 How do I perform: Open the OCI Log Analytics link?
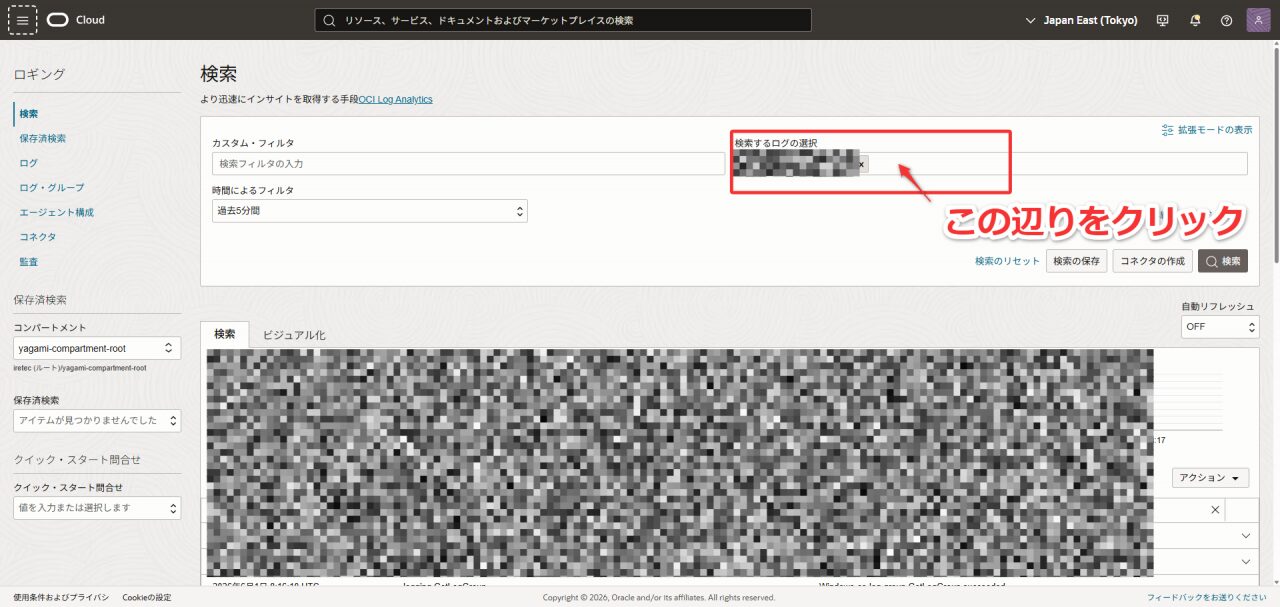[395, 99]
